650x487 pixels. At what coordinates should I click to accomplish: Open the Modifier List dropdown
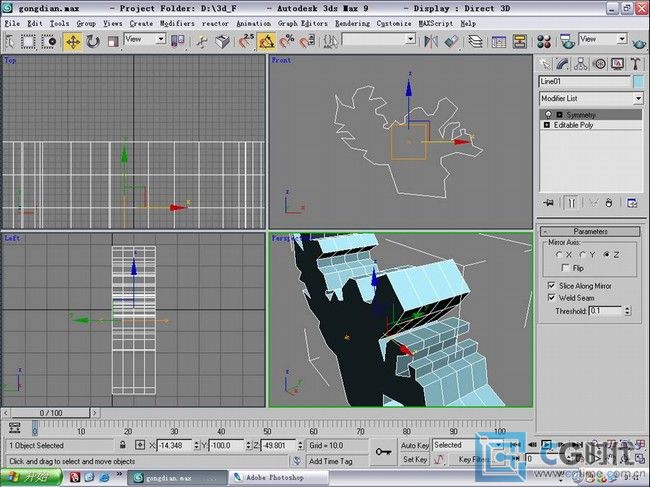tap(591, 99)
